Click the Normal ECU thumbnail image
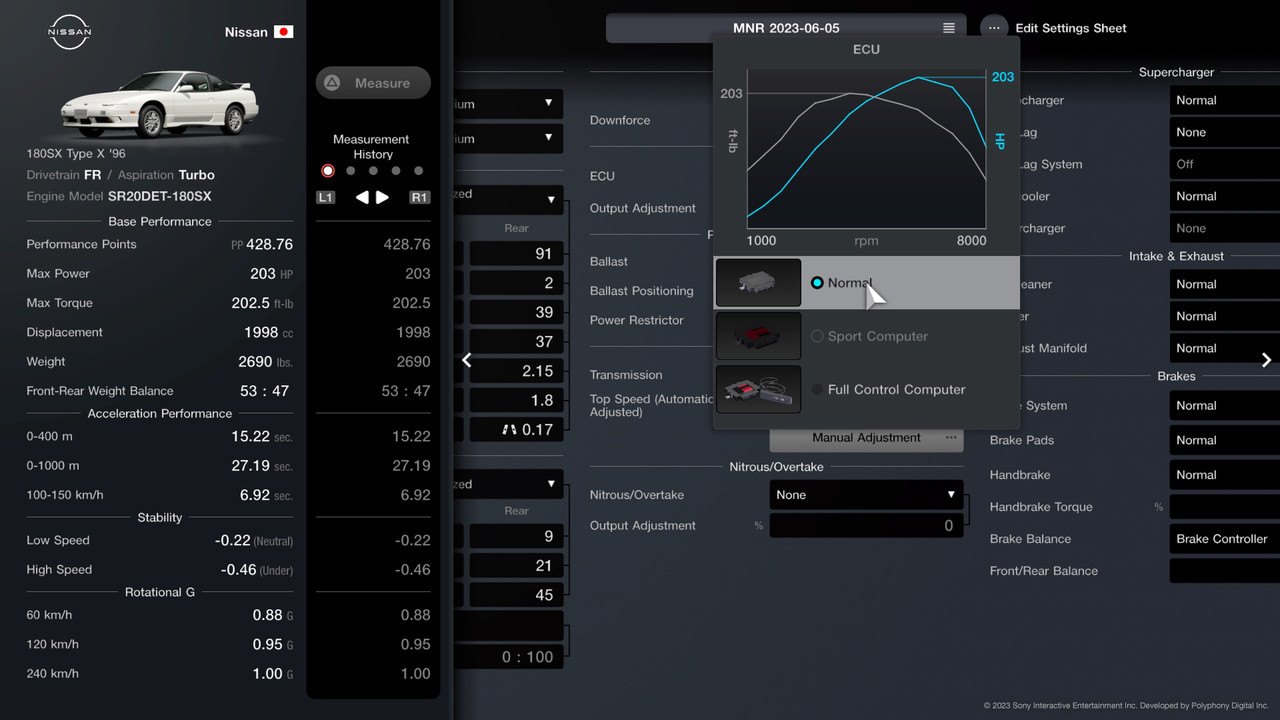 [758, 283]
